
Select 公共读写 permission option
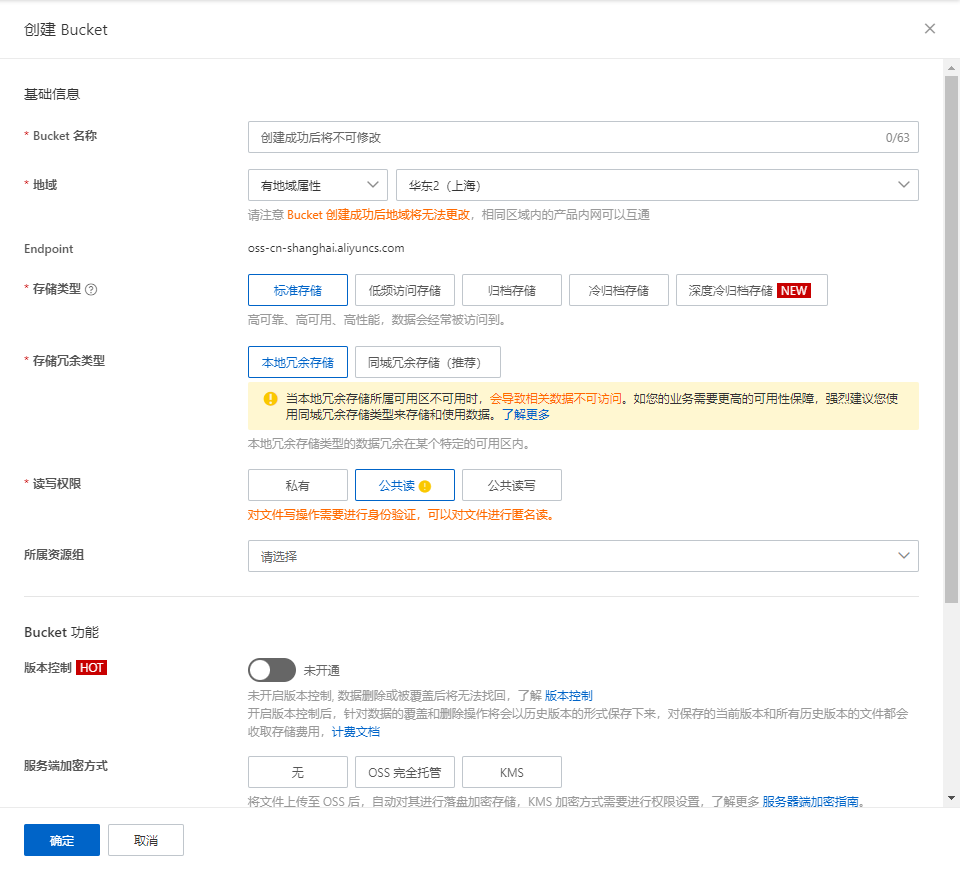click(x=511, y=485)
